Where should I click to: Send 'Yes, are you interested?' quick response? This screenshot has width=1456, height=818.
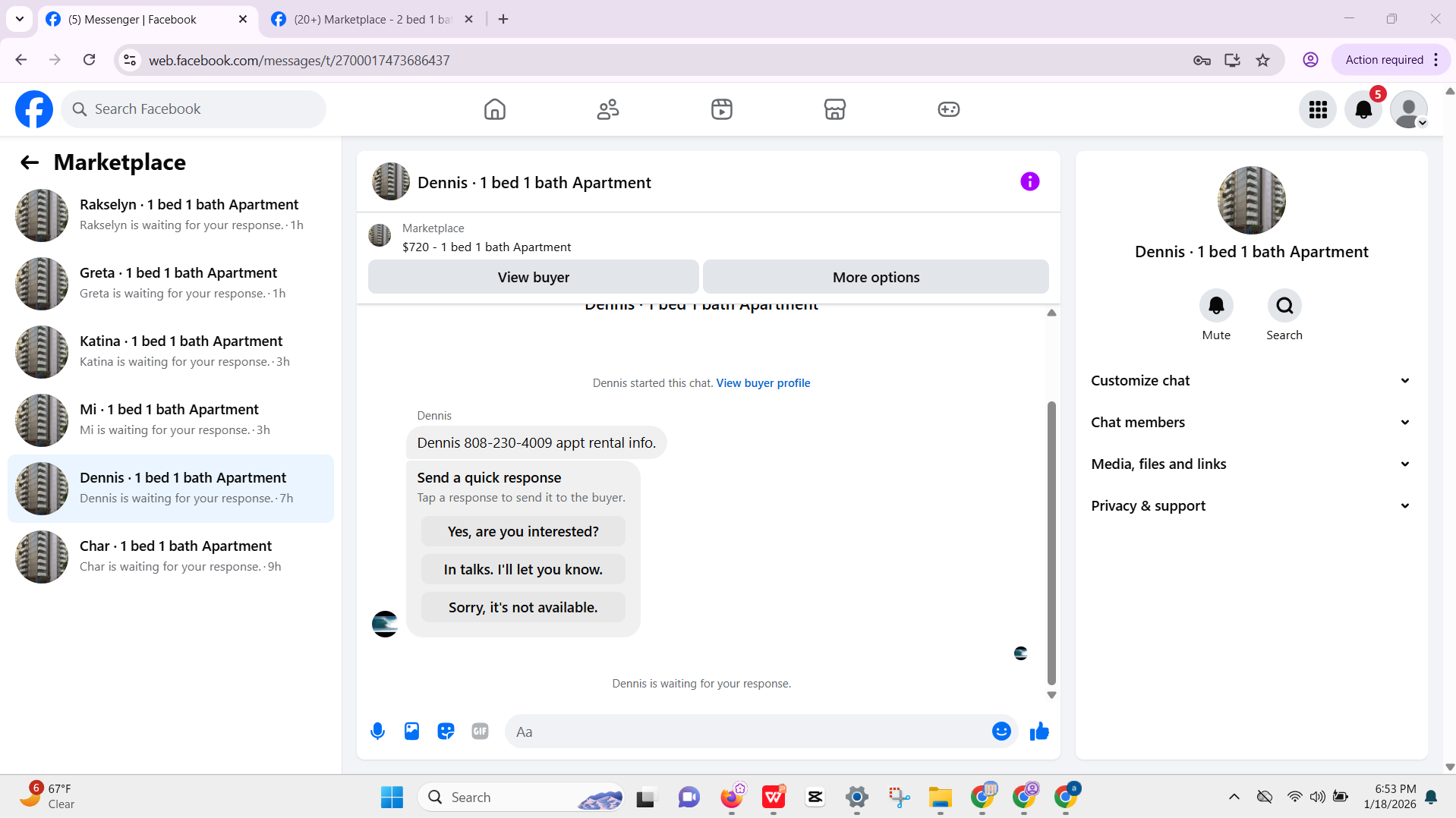point(523,532)
